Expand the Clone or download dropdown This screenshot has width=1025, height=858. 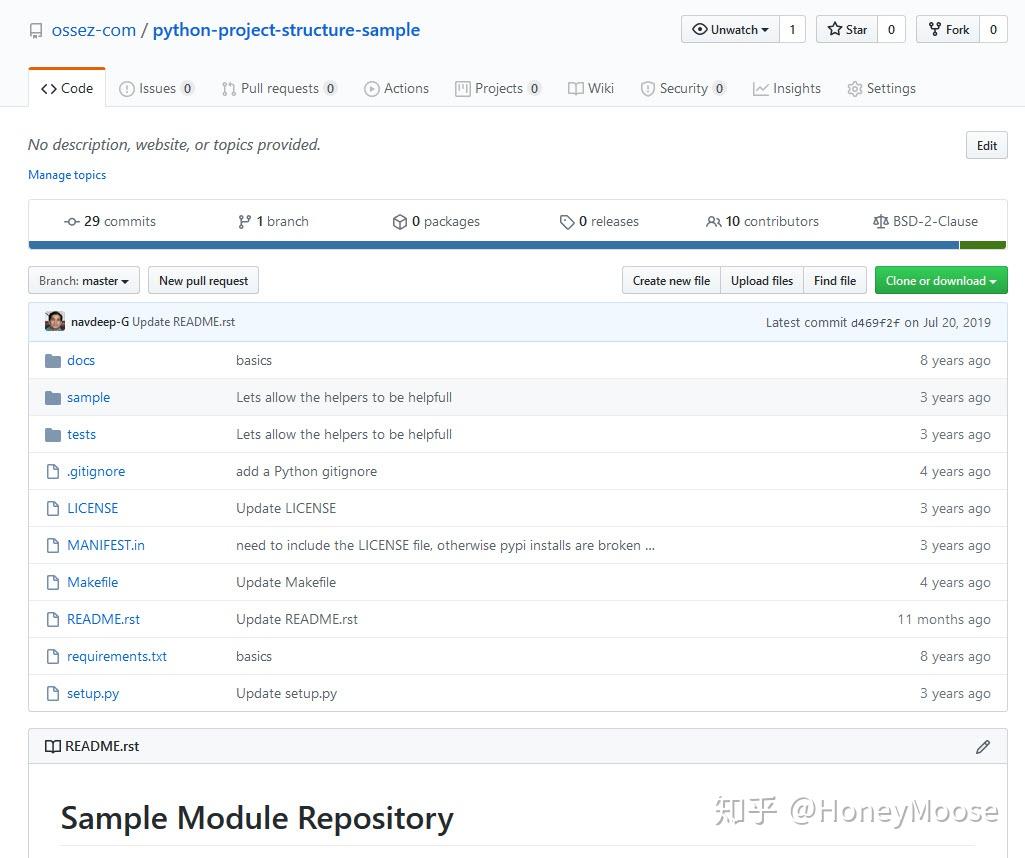941,280
